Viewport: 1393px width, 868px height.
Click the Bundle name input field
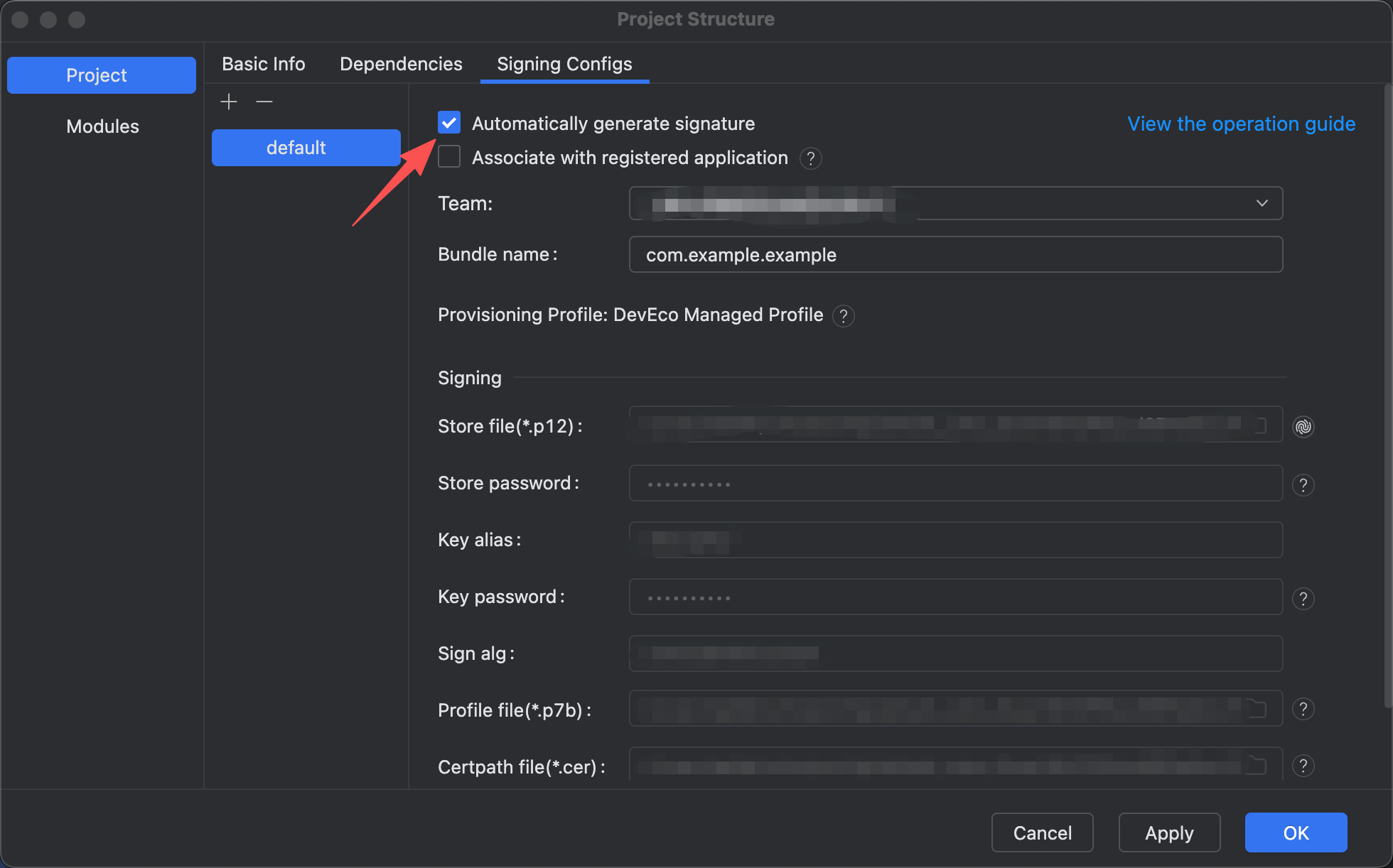coord(955,255)
